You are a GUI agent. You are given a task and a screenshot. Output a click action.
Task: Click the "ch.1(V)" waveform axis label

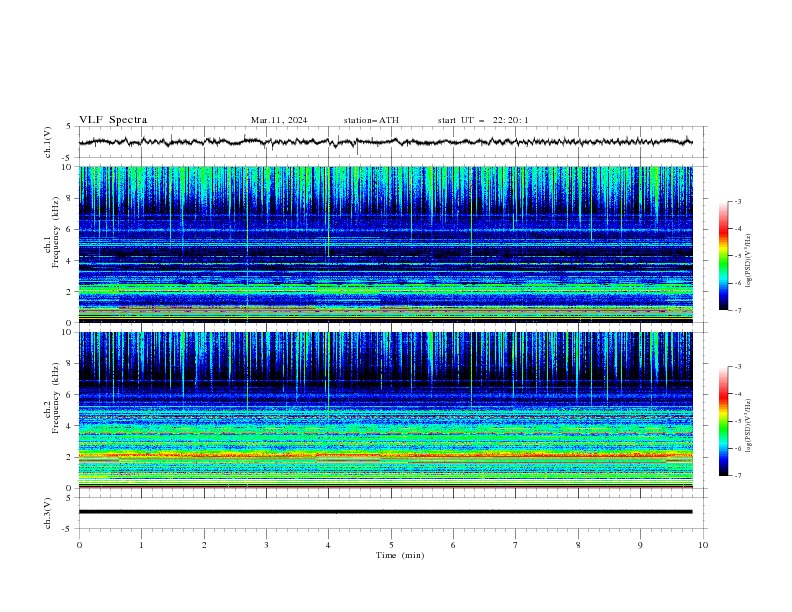[48, 142]
